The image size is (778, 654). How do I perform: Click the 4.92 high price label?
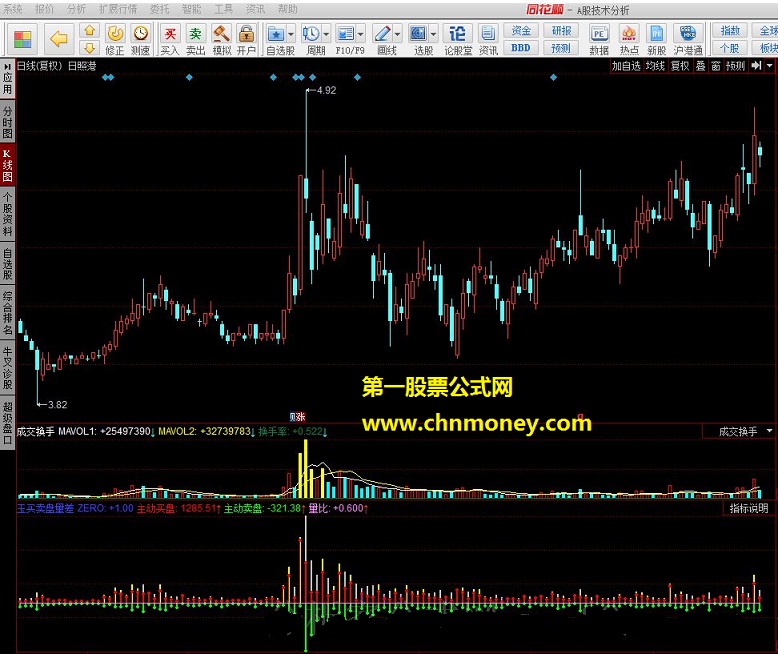[326, 90]
